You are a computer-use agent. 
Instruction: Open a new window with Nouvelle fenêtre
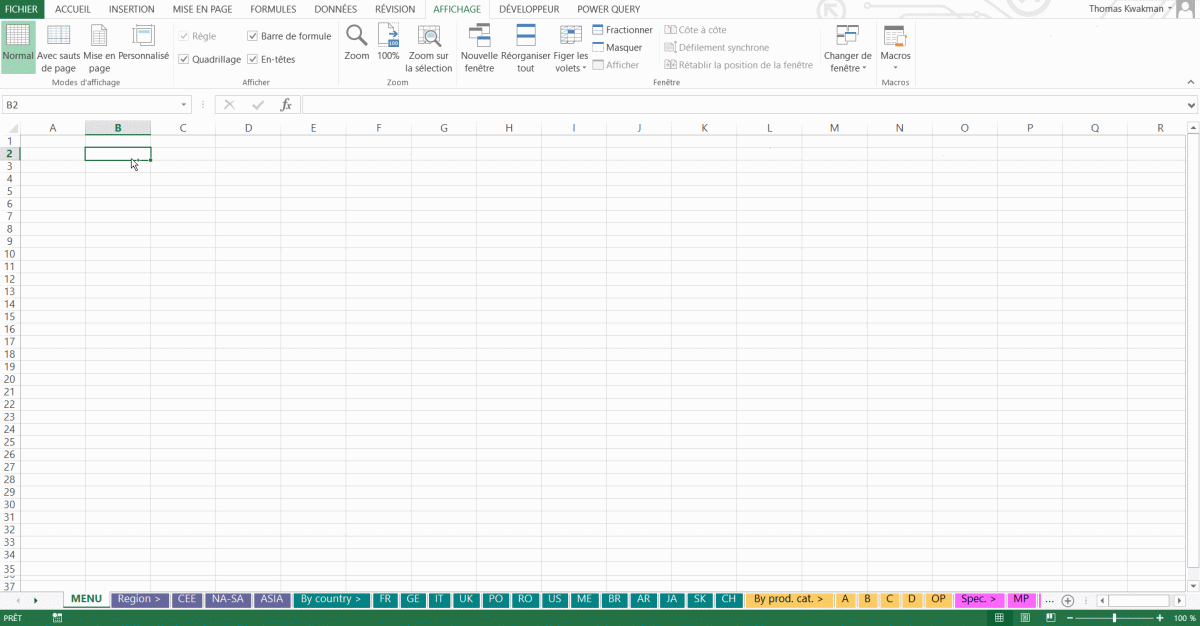479,37
